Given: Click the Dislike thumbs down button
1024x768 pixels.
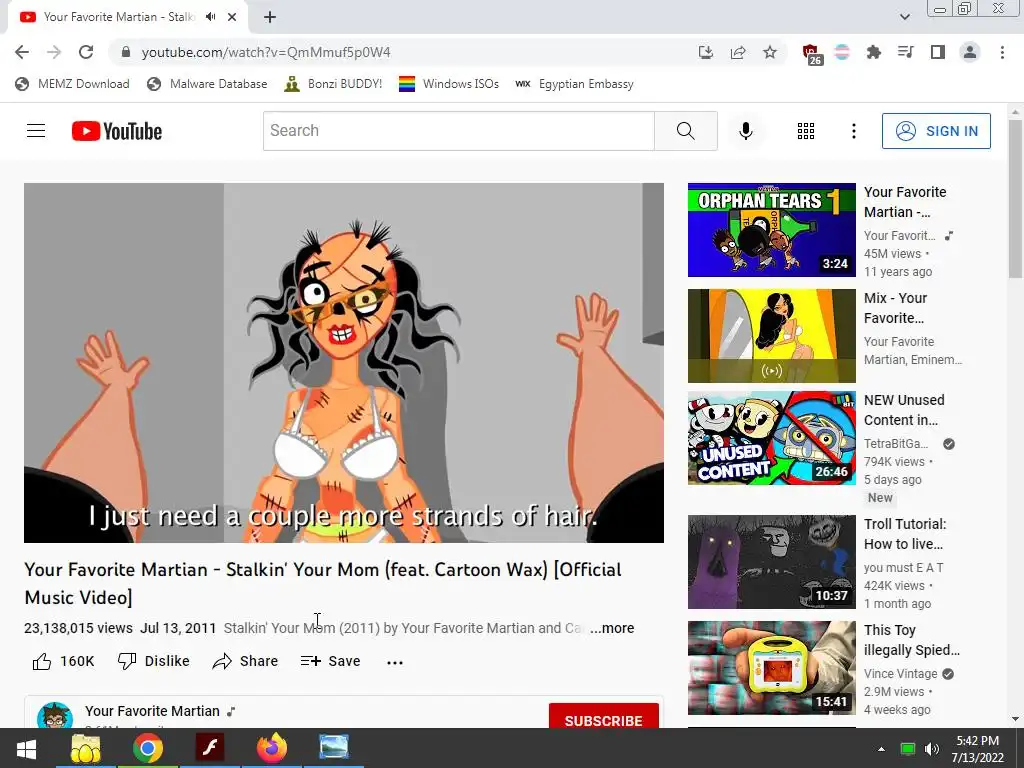Looking at the screenshot, I should tap(153, 661).
